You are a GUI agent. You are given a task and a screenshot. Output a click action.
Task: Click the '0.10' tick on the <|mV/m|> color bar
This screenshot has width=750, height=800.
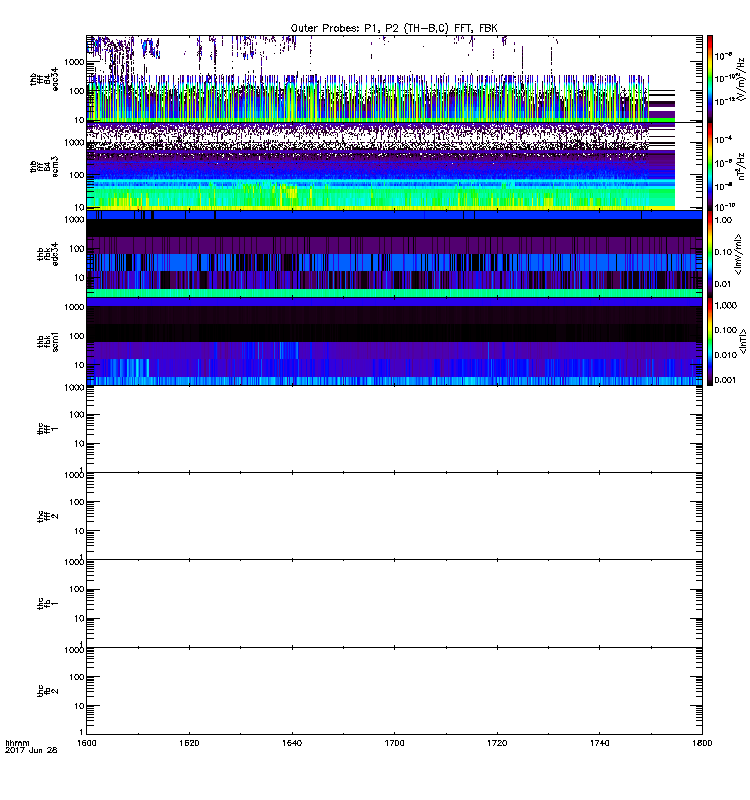pyautogui.click(x=723, y=252)
